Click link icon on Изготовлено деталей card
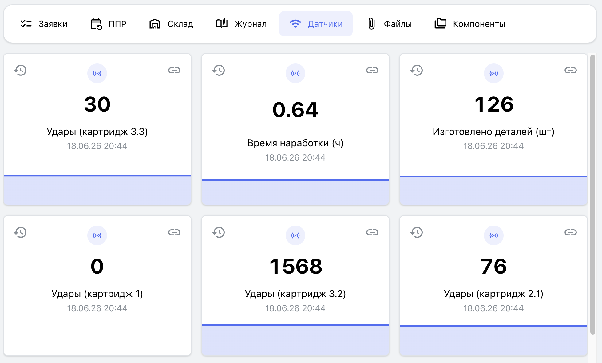 571,70
